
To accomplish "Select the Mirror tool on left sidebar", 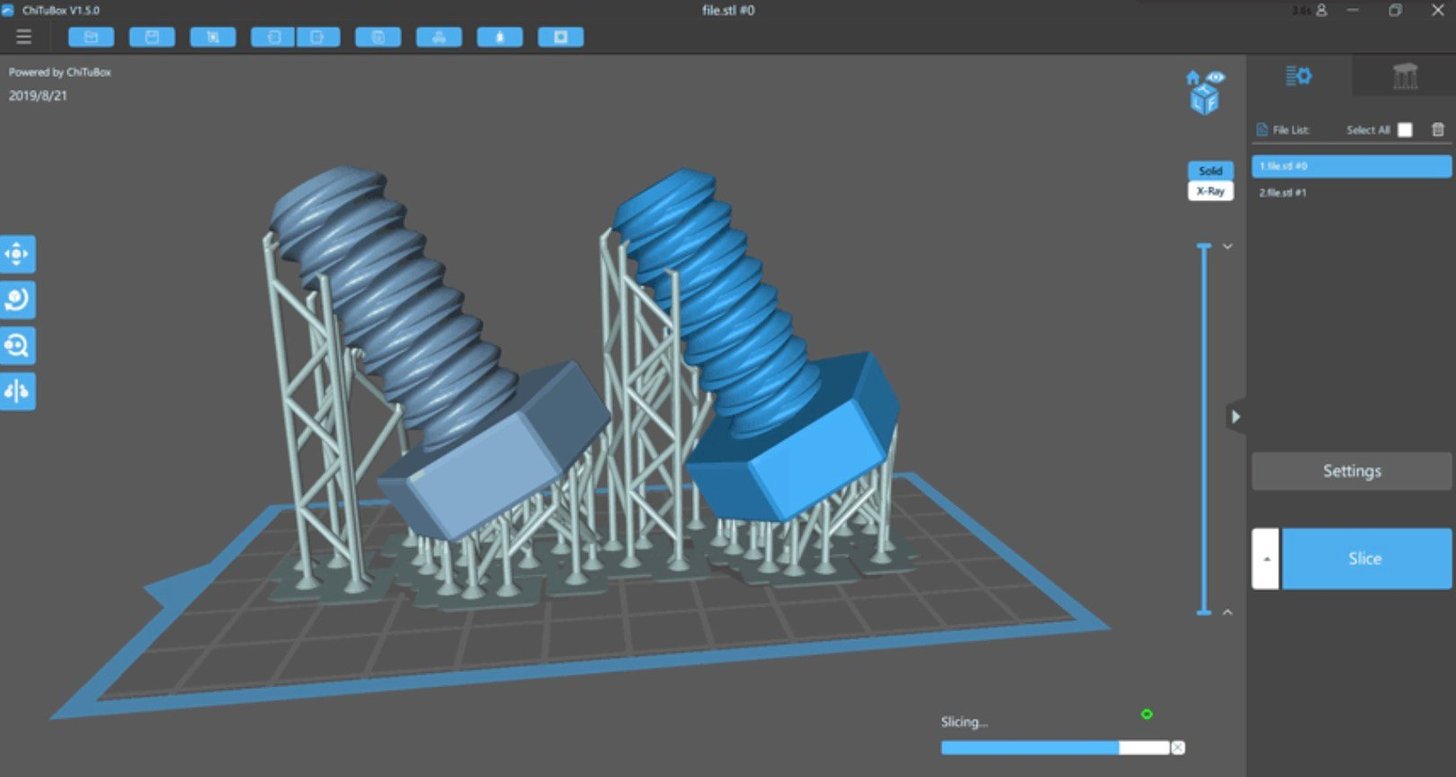I will click(17, 392).
